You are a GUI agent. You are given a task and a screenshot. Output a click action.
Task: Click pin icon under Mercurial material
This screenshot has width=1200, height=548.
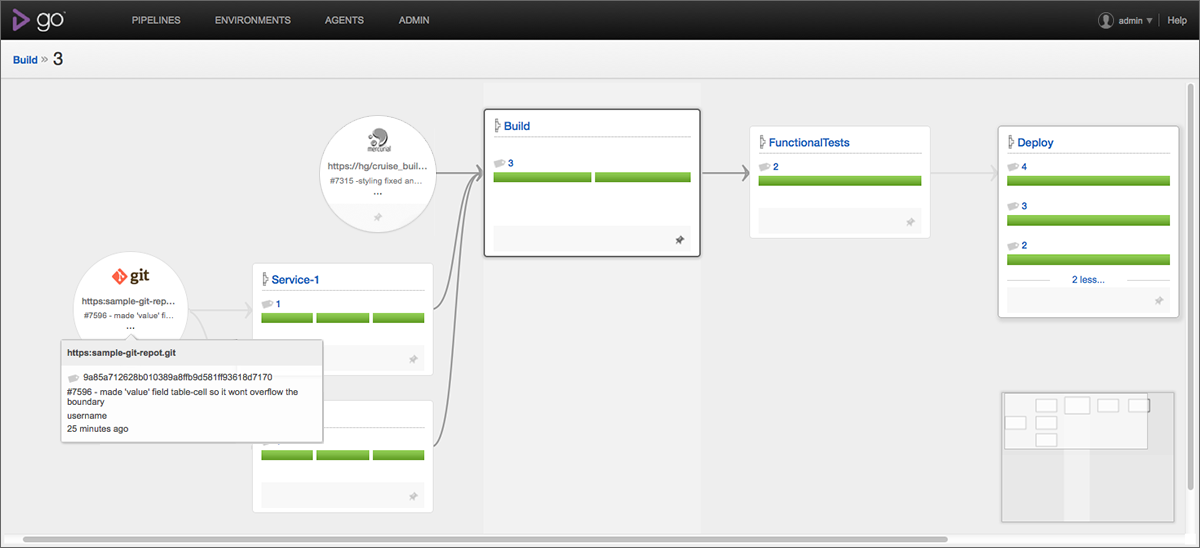tap(378, 217)
